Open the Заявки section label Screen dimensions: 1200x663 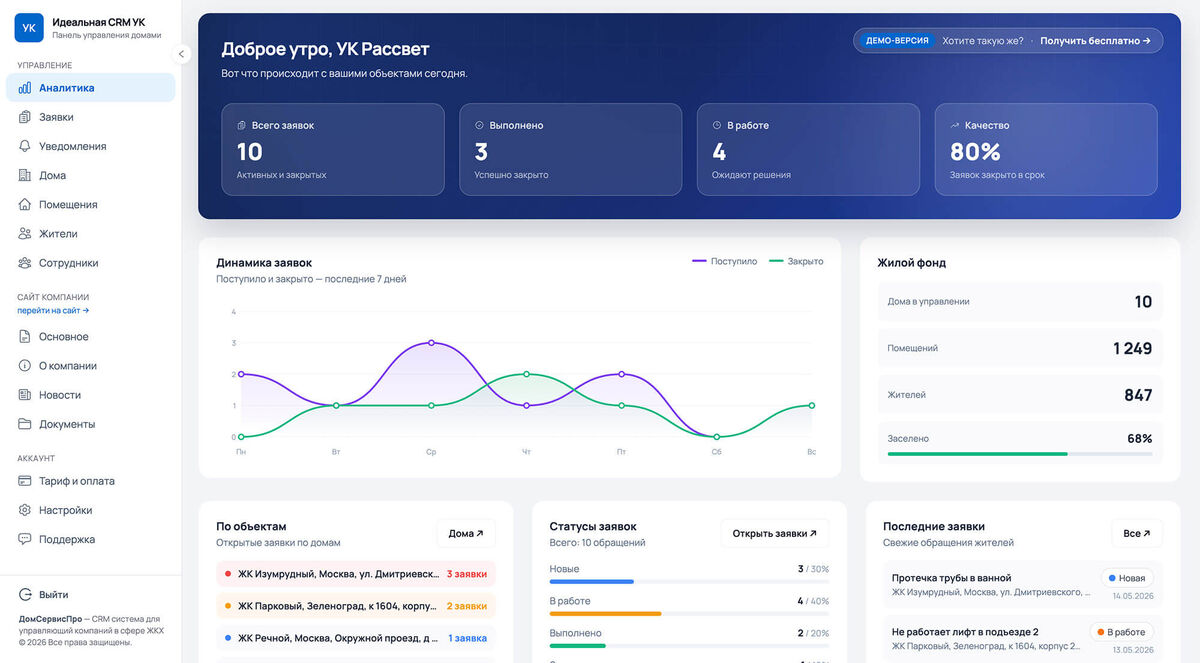(x=56, y=117)
